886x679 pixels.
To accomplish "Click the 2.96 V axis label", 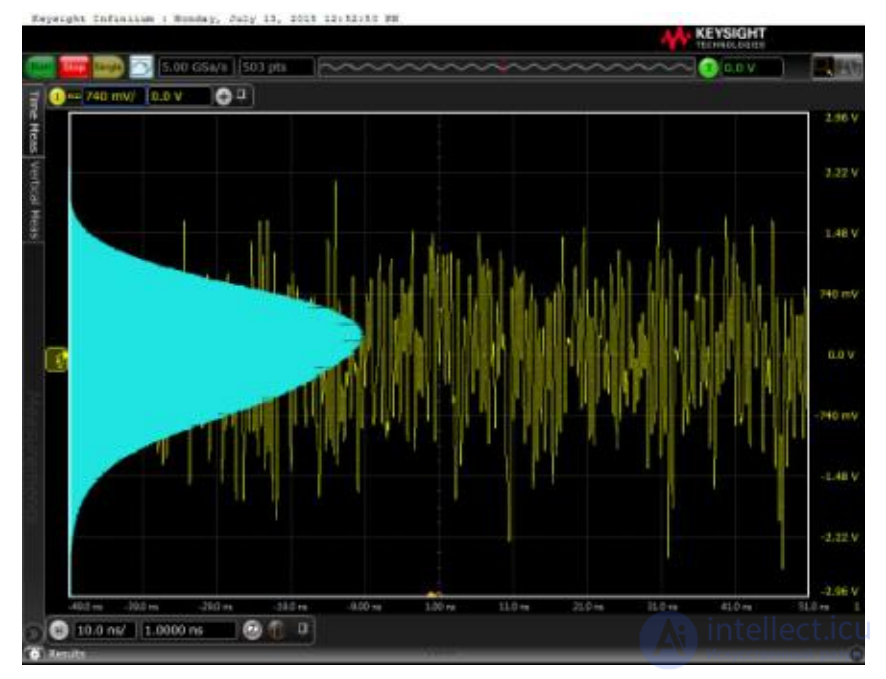I will point(841,118).
